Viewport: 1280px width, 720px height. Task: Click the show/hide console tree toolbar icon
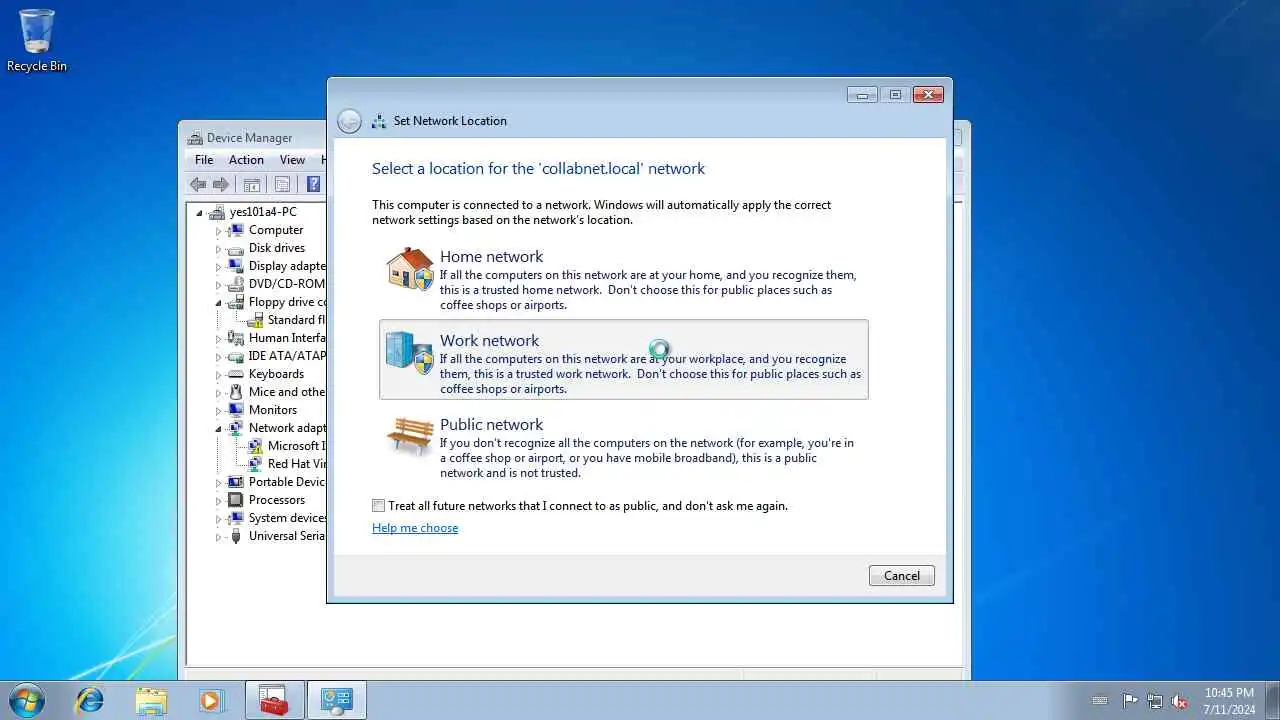click(x=252, y=184)
